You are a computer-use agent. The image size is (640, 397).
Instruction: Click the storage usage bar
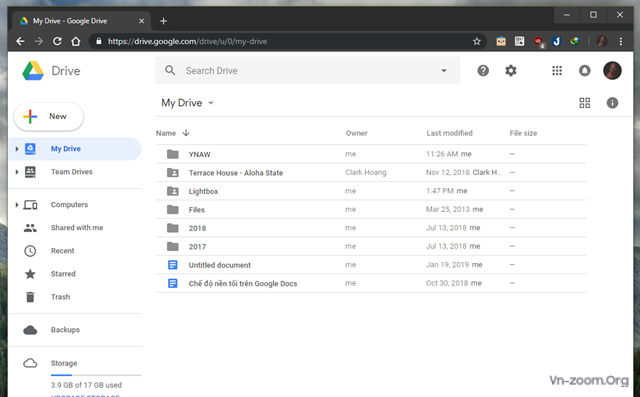pos(96,375)
